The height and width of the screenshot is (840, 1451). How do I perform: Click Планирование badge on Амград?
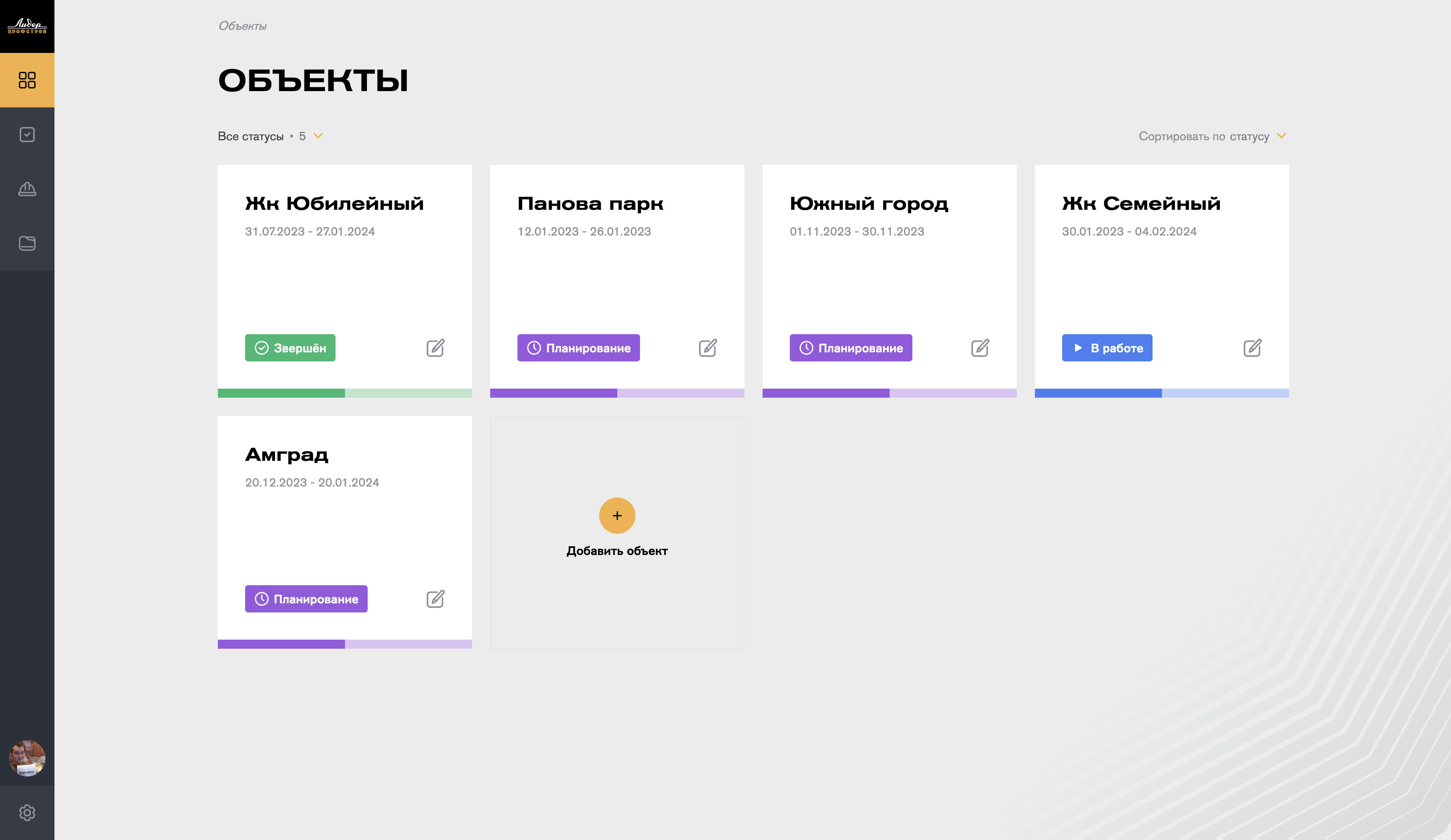[x=306, y=598]
